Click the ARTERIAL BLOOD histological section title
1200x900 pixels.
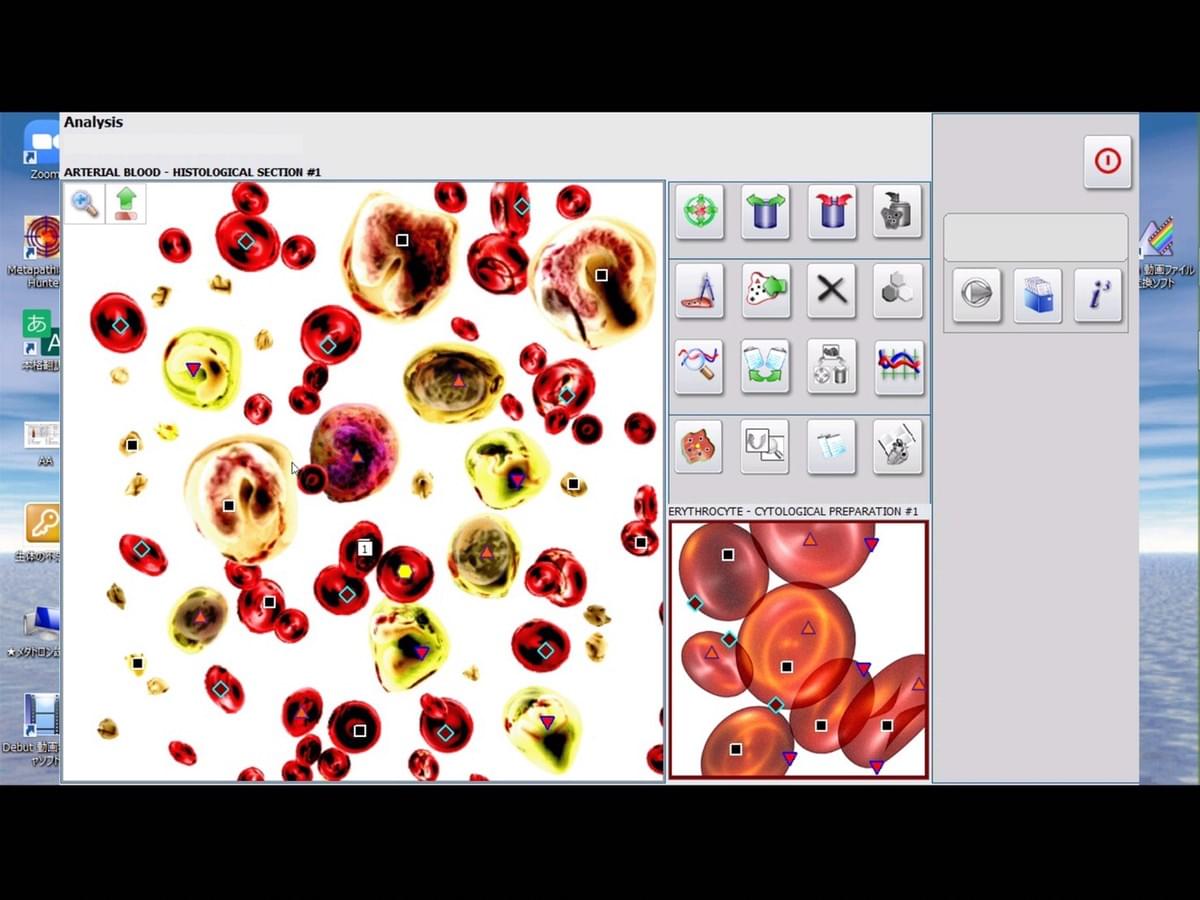click(193, 172)
